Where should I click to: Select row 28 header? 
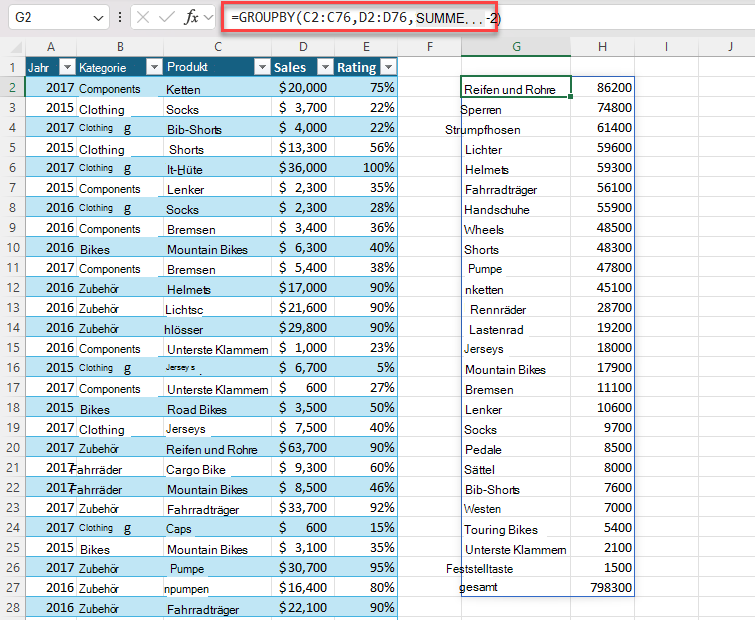(13, 607)
